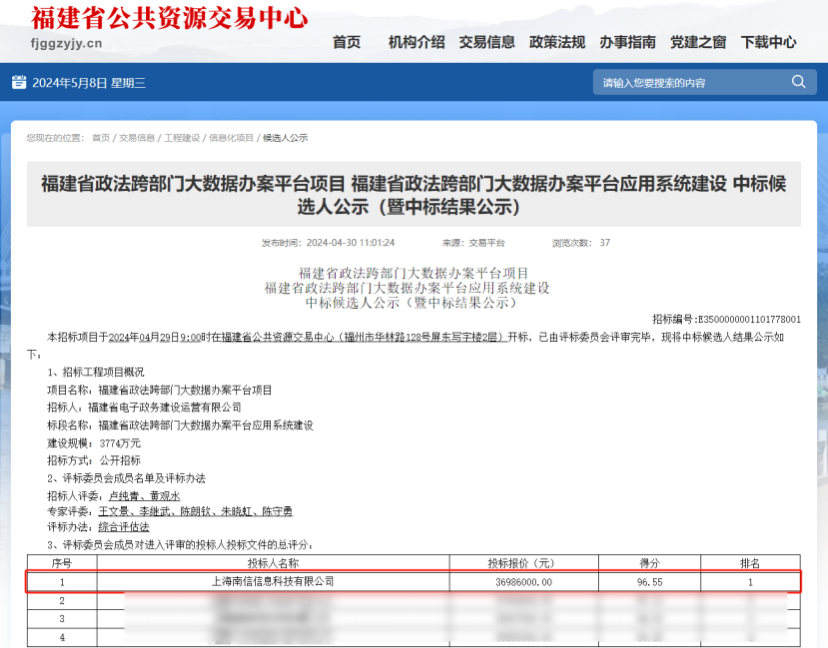Viewport: 828px width, 648px height.
Task: Click 工程建设 breadcrumb link
Action: pyautogui.click(x=182, y=138)
